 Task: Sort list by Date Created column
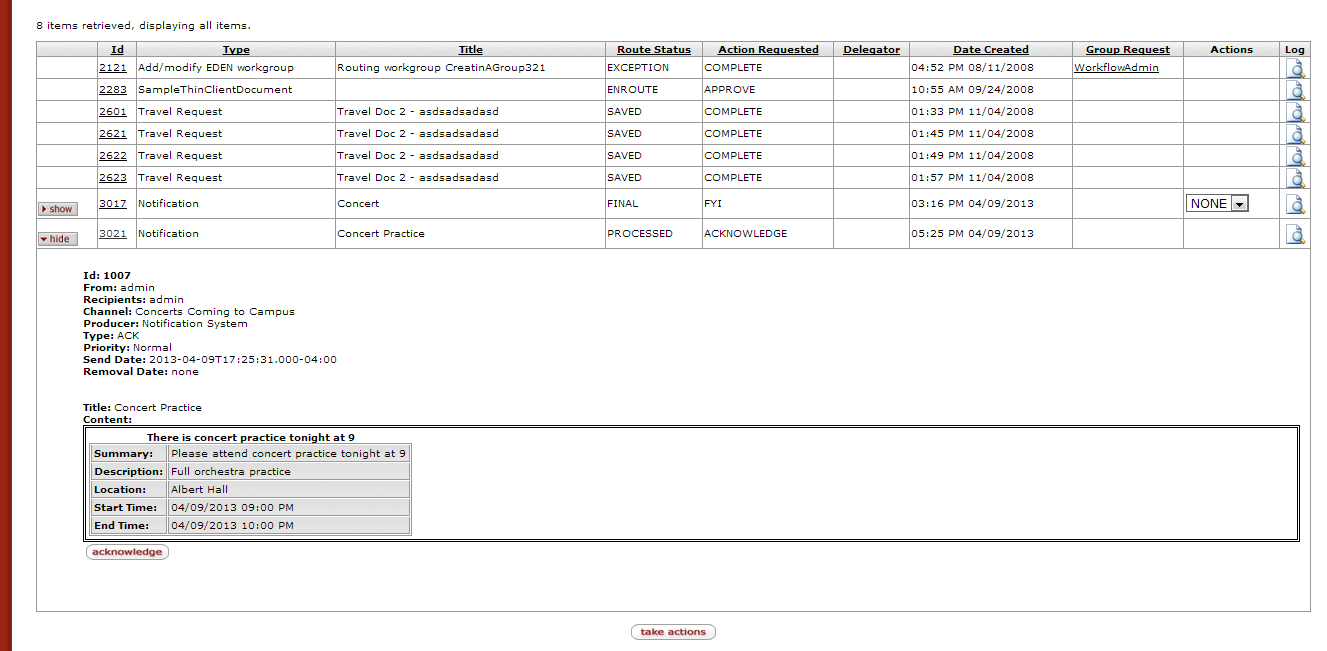(990, 50)
